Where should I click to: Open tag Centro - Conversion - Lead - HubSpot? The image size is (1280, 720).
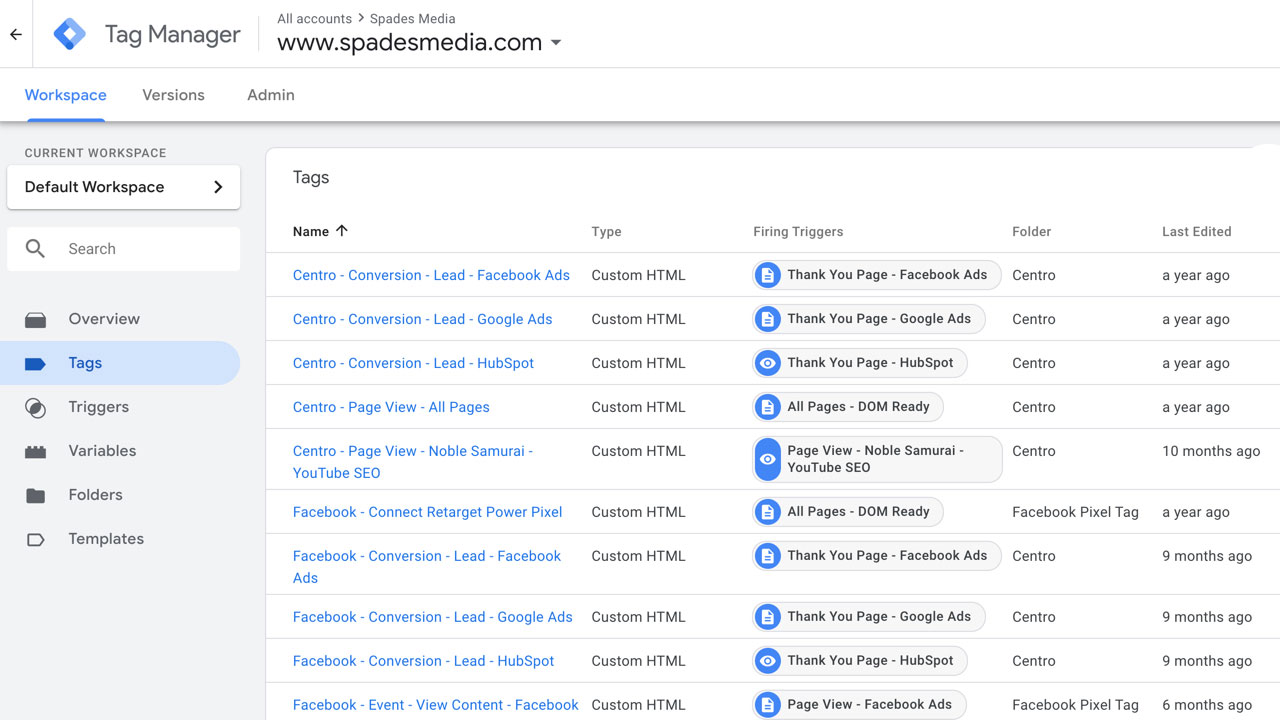point(413,363)
